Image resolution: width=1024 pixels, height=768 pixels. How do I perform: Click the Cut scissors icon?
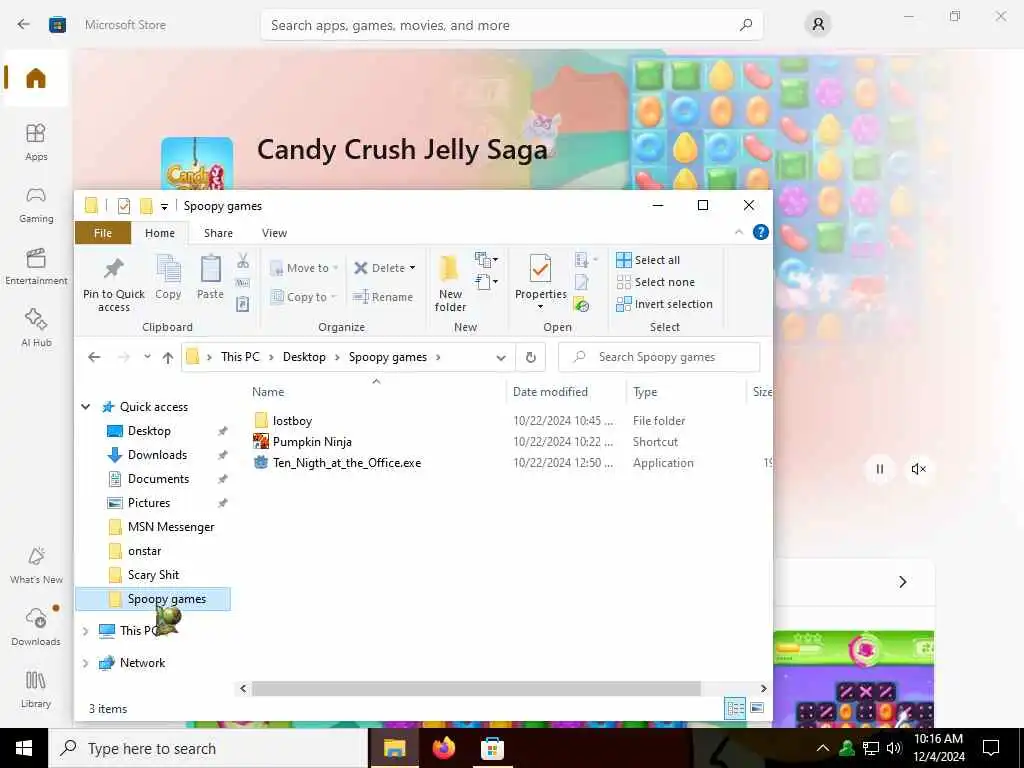(243, 261)
